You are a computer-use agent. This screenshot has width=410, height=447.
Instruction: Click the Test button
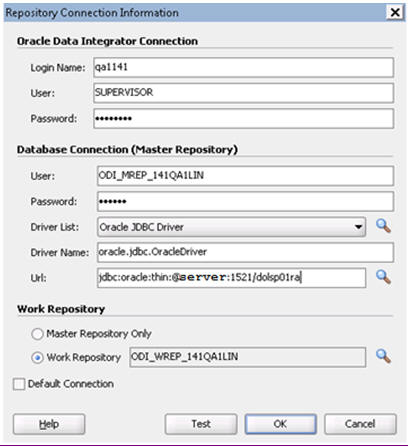pyautogui.click(x=201, y=424)
